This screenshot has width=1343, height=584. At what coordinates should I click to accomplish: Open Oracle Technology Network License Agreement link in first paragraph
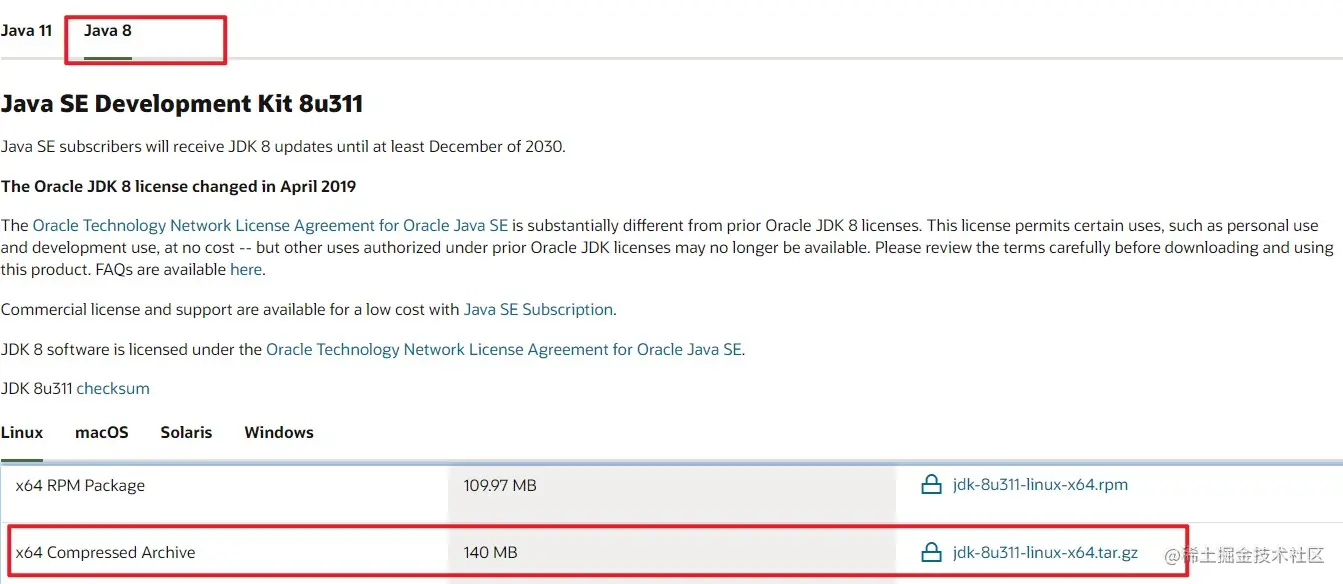click(x=271, y=226)
